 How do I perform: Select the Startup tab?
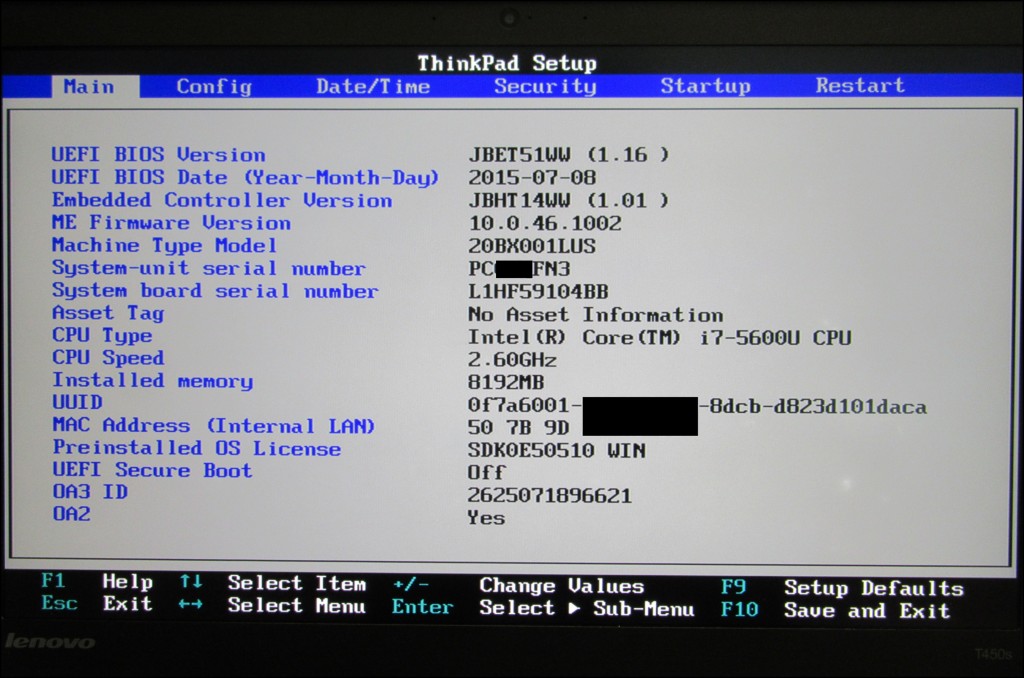705,86
